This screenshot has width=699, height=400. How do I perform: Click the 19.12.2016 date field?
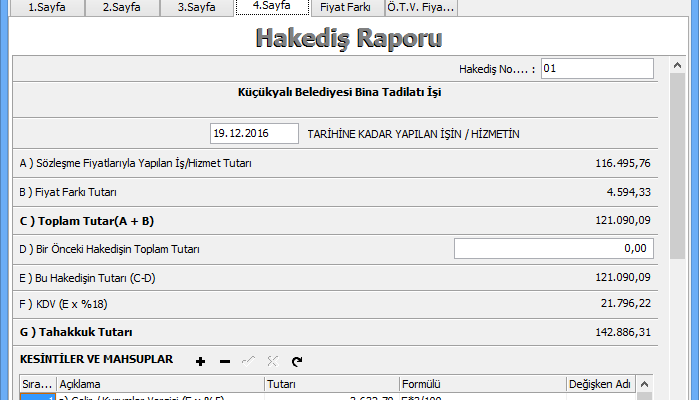tap(254, 134)
